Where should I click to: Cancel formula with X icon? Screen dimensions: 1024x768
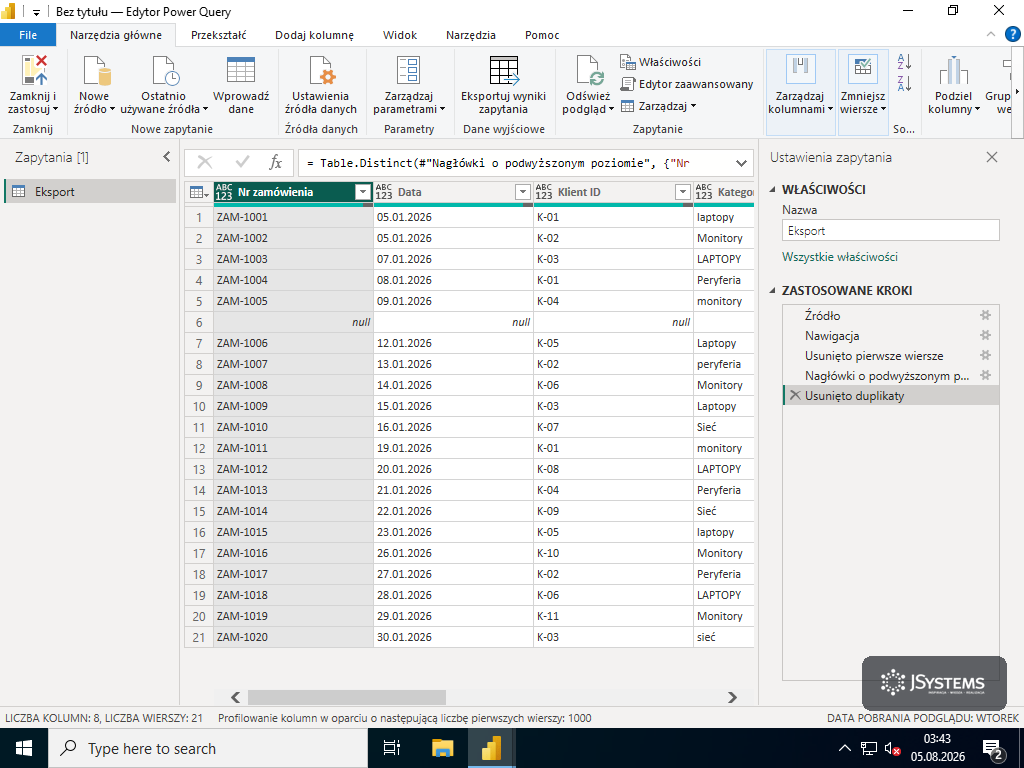click(x=204, y=163)
